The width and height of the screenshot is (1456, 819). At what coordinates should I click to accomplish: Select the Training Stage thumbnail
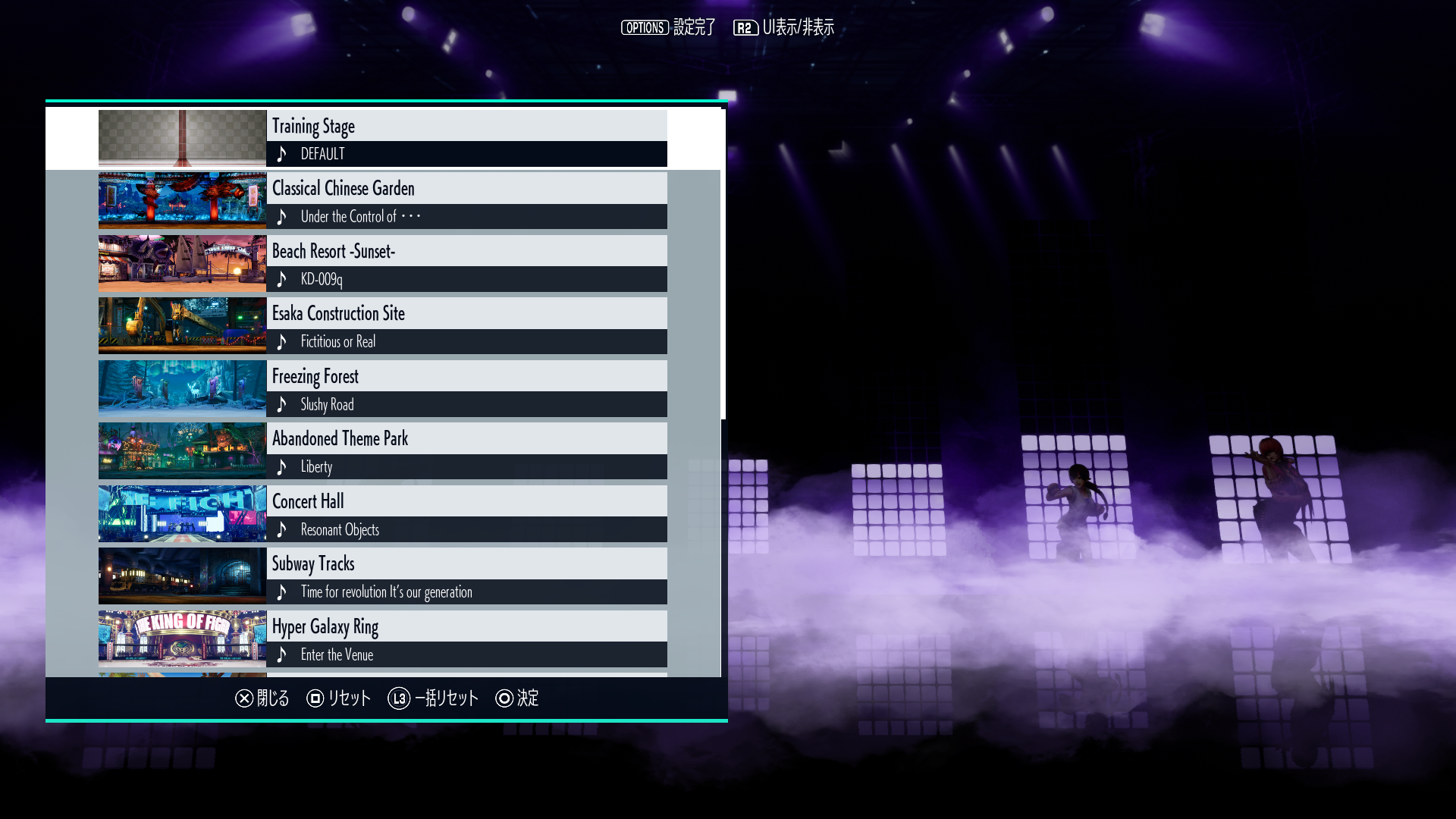[183, 138]
